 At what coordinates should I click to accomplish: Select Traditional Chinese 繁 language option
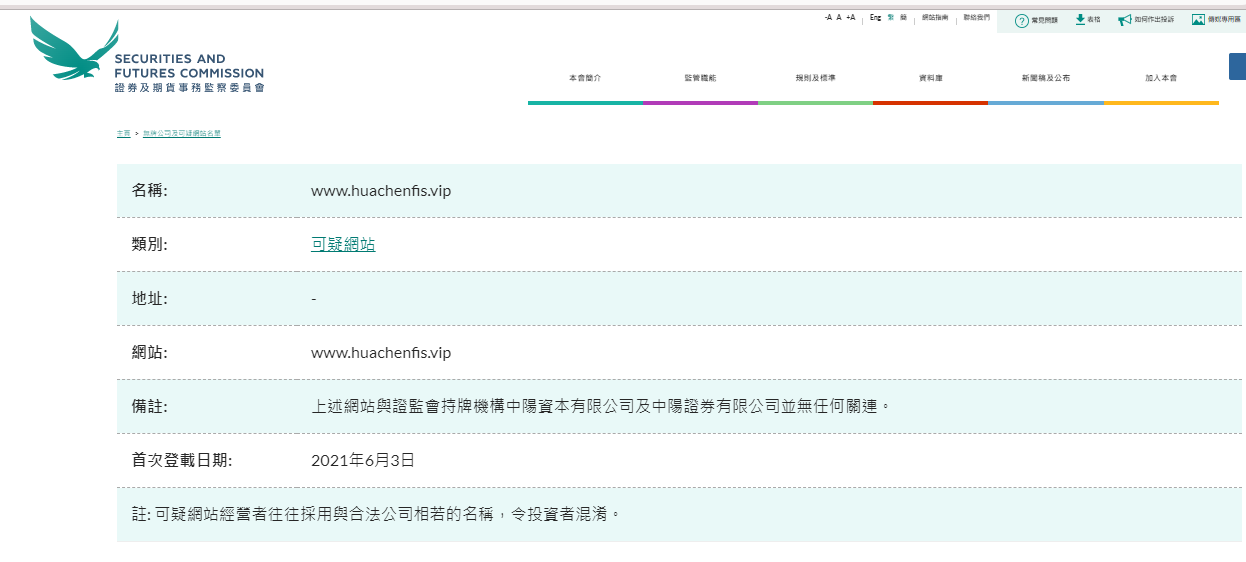tap(890, 18)
